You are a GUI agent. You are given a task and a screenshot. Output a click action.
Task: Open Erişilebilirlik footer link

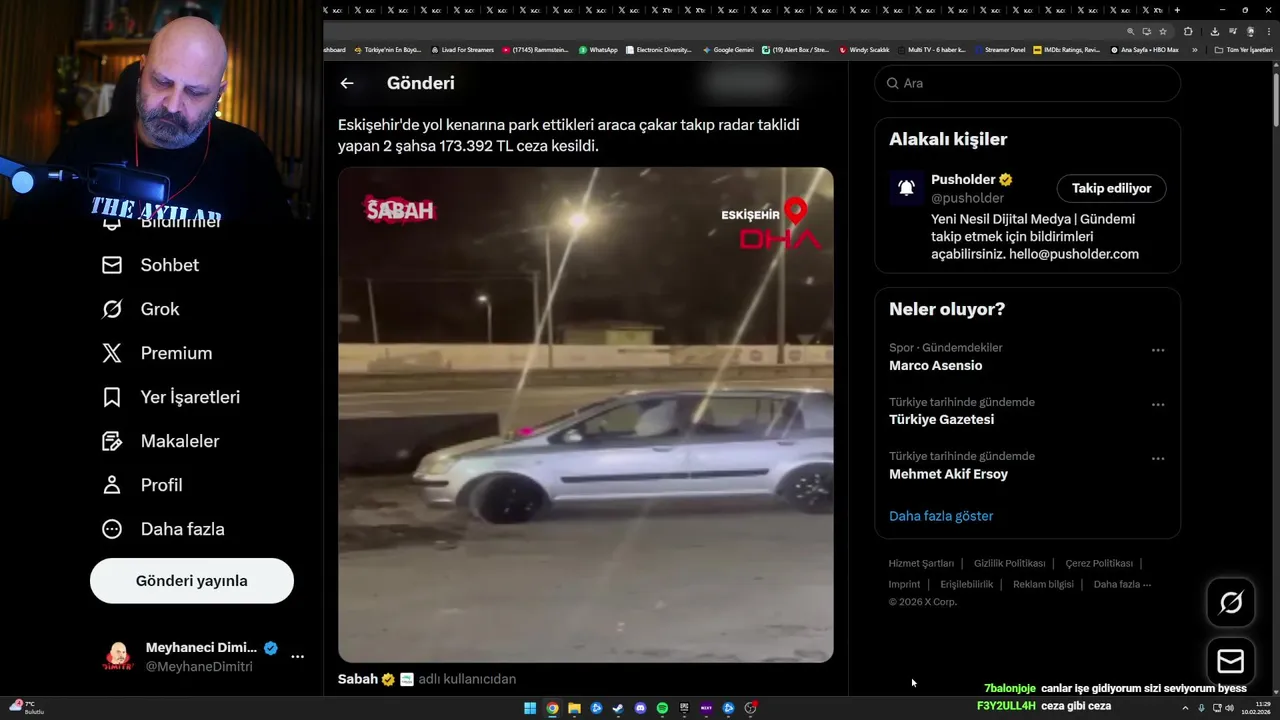[x=966, y=584]
